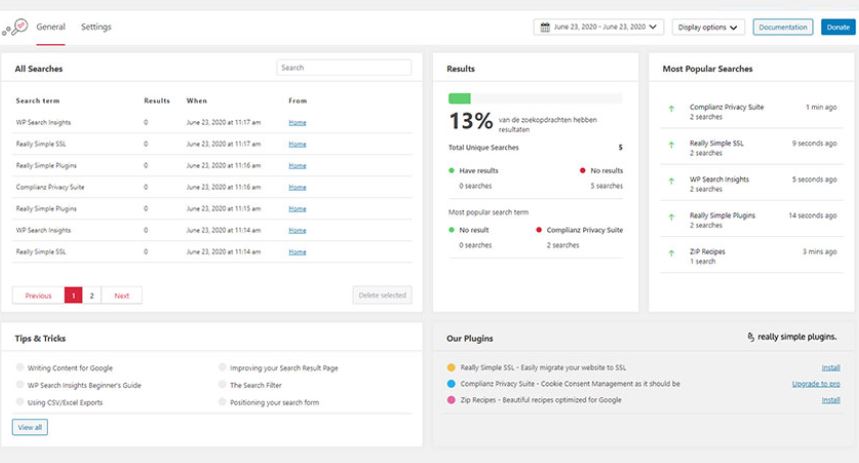
Task: Click the Results column header
Action: 157,101
